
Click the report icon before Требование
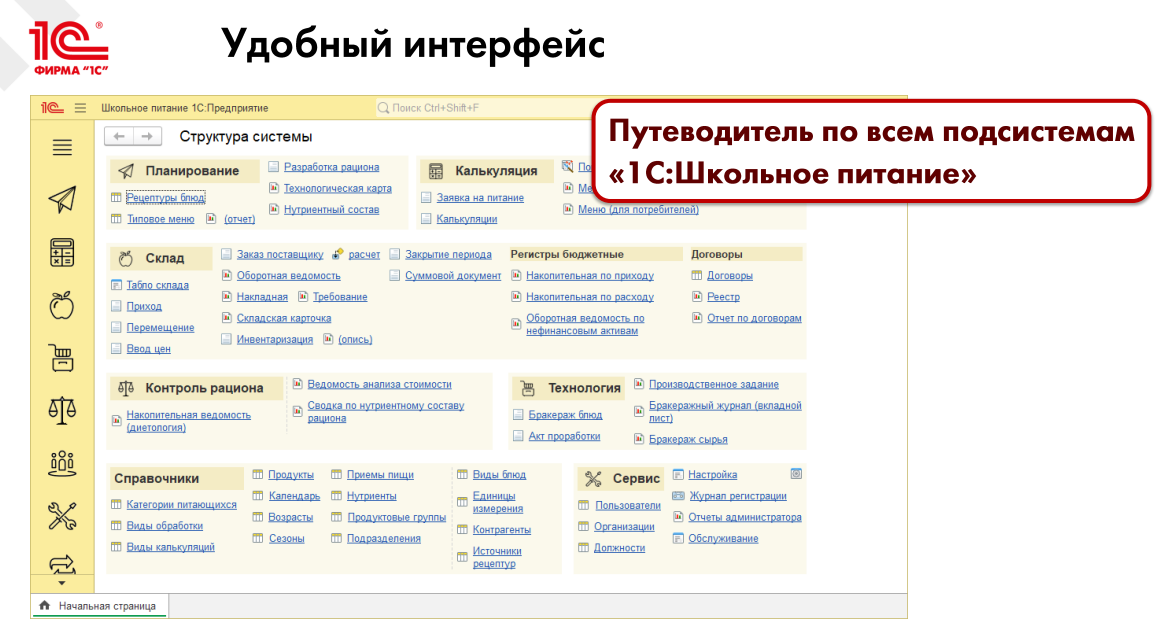[303, 296]
